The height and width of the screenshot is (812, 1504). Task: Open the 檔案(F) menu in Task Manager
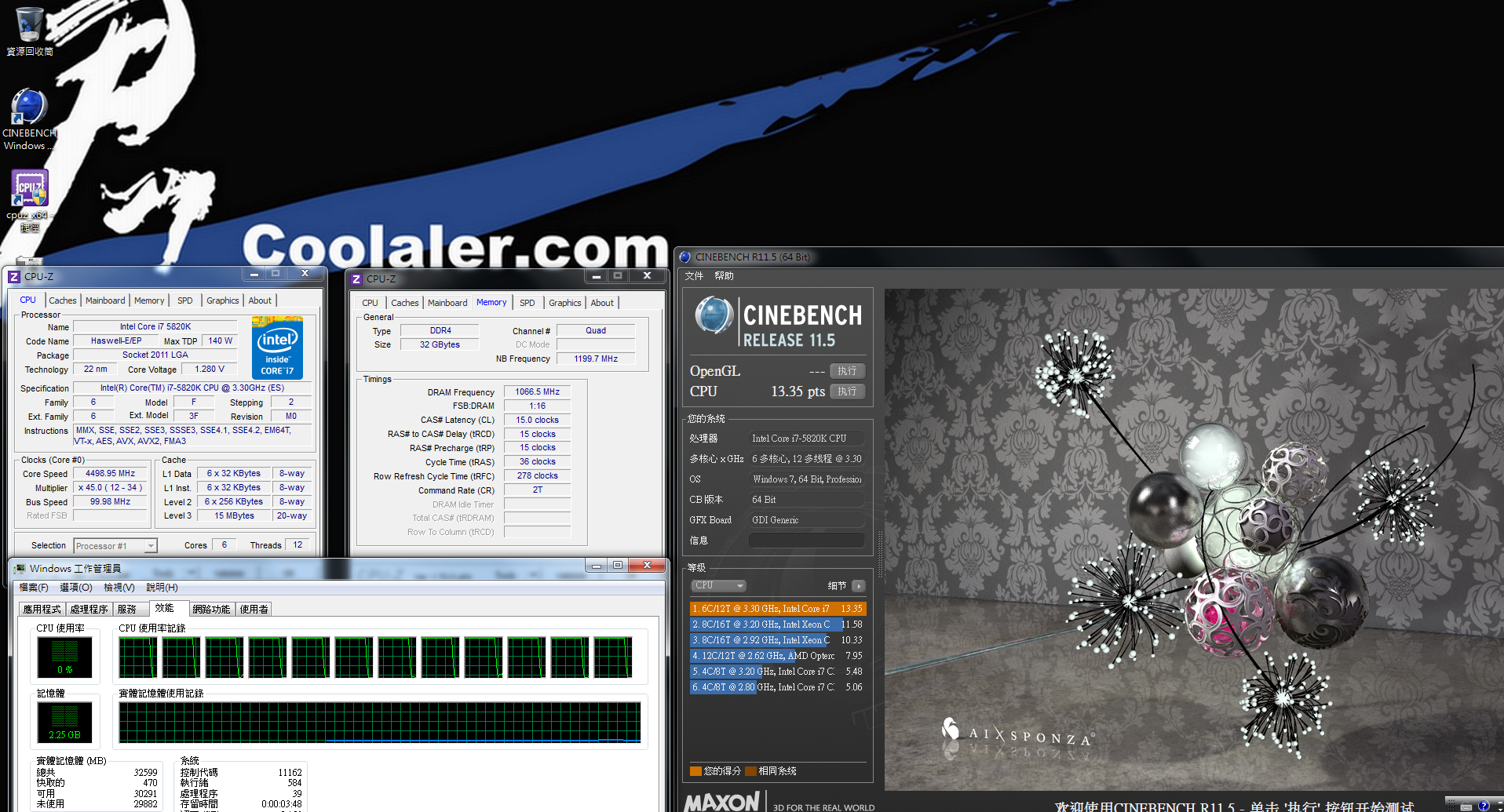[34, 588]
